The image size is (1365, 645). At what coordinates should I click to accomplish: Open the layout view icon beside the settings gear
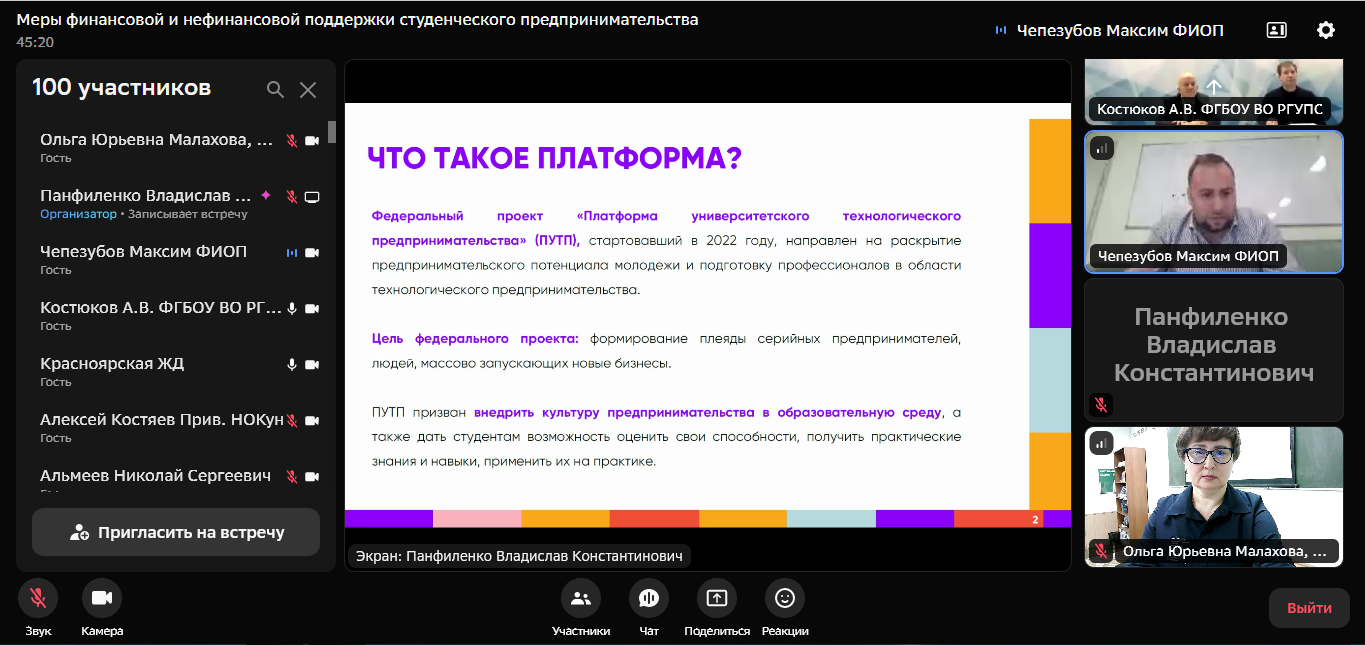coord(1276,30)
